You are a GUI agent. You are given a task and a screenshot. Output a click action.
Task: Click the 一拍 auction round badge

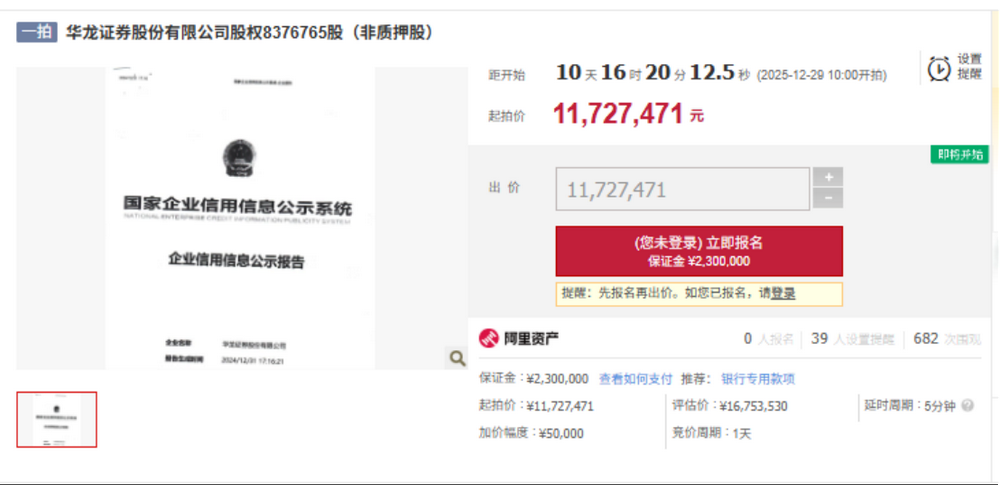click(36, 32)
